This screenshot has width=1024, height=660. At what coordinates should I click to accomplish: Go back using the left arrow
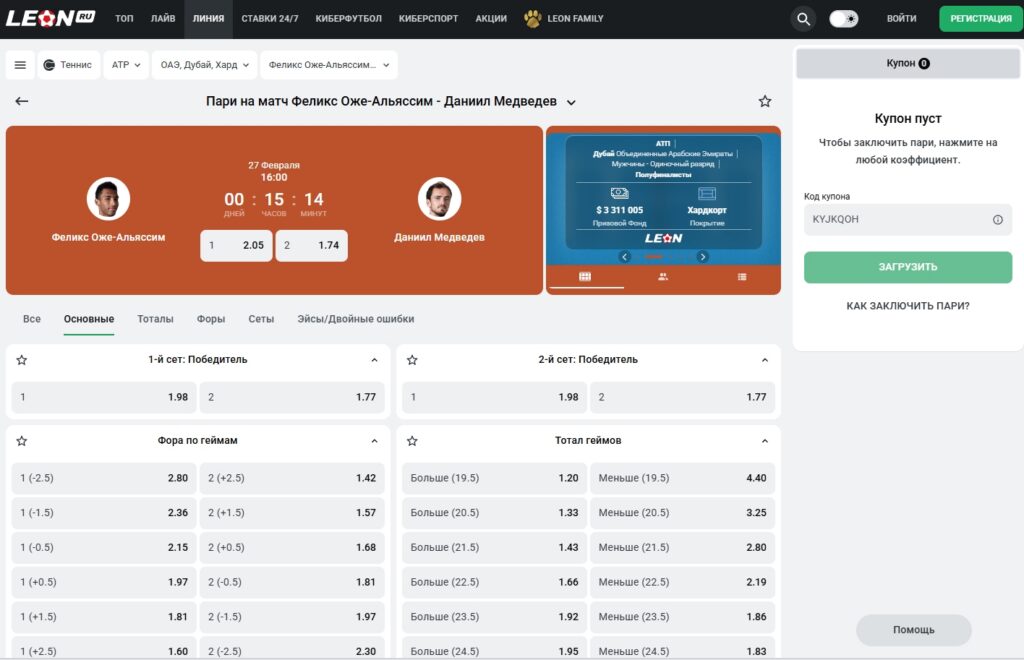(22, 101)
